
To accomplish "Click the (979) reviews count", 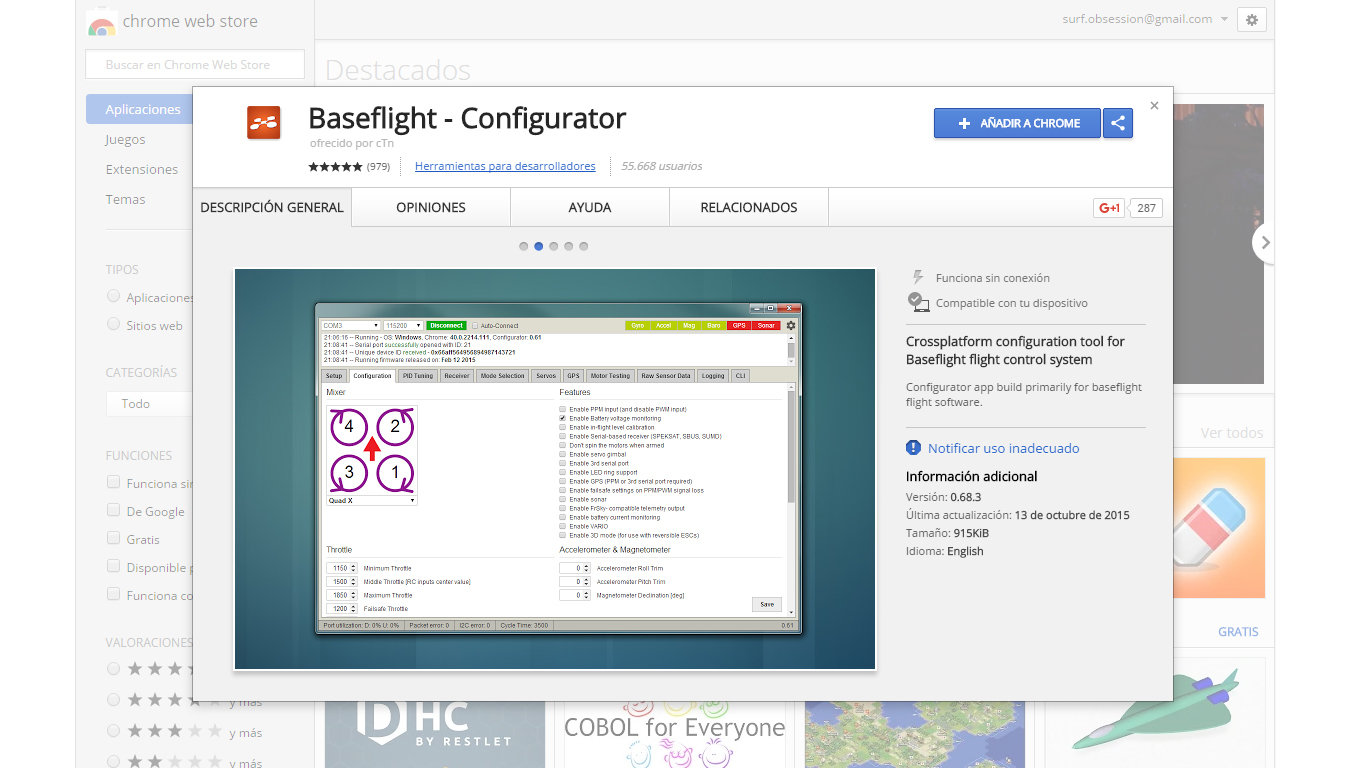I will click(x=378, y=167).
